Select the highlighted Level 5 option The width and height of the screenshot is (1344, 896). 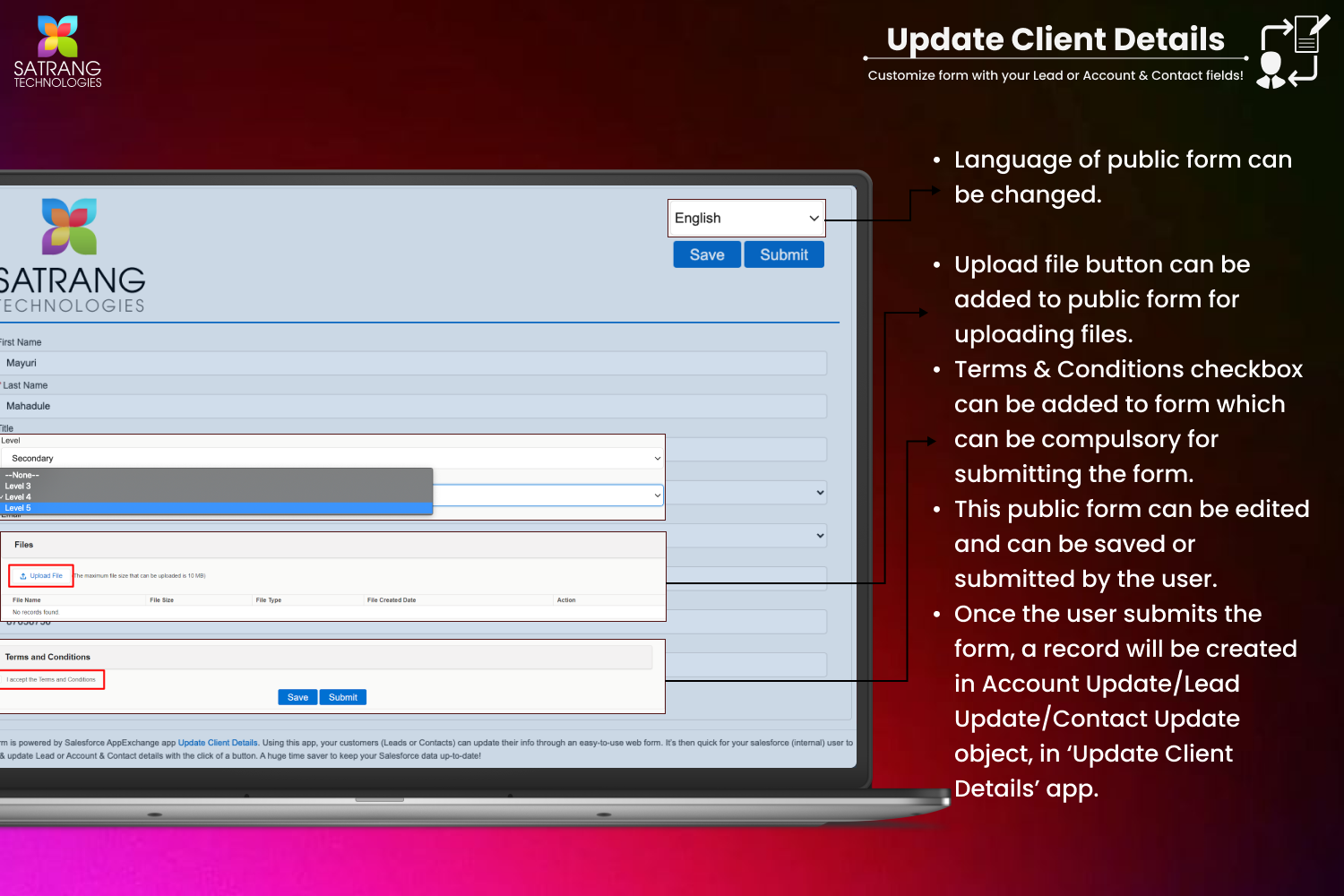tap(216, 508)
